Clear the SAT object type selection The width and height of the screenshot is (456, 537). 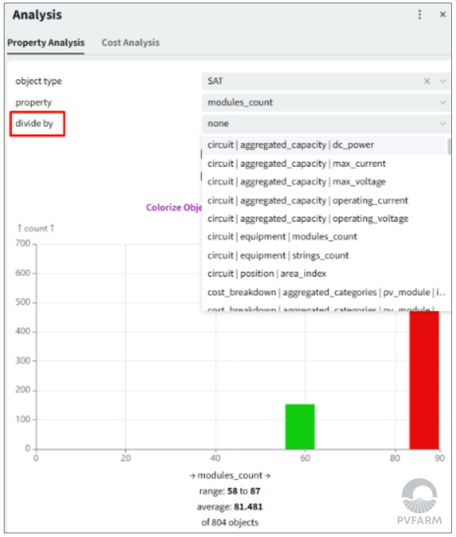tap(427, 81)
